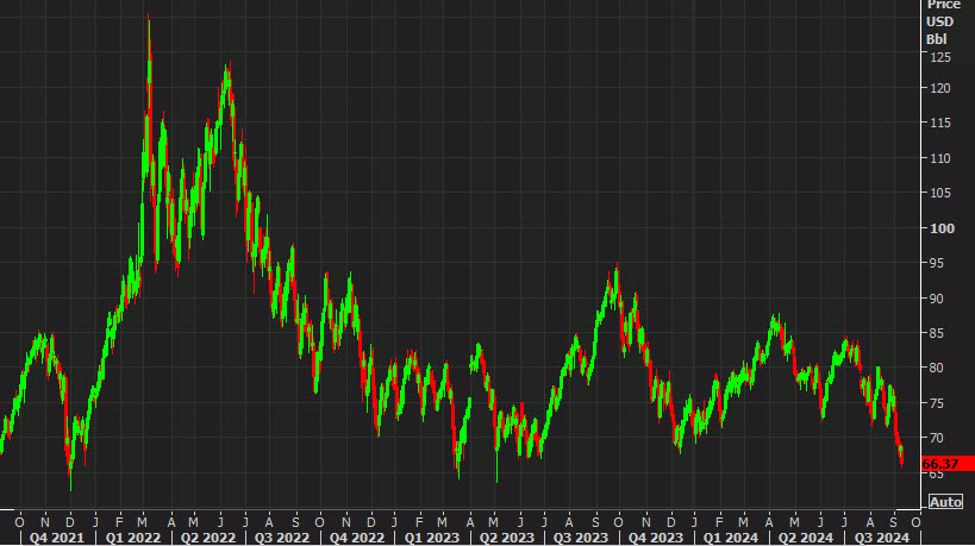
Task: Click the Q2 2022 quarter label
Action: [208, 537]
